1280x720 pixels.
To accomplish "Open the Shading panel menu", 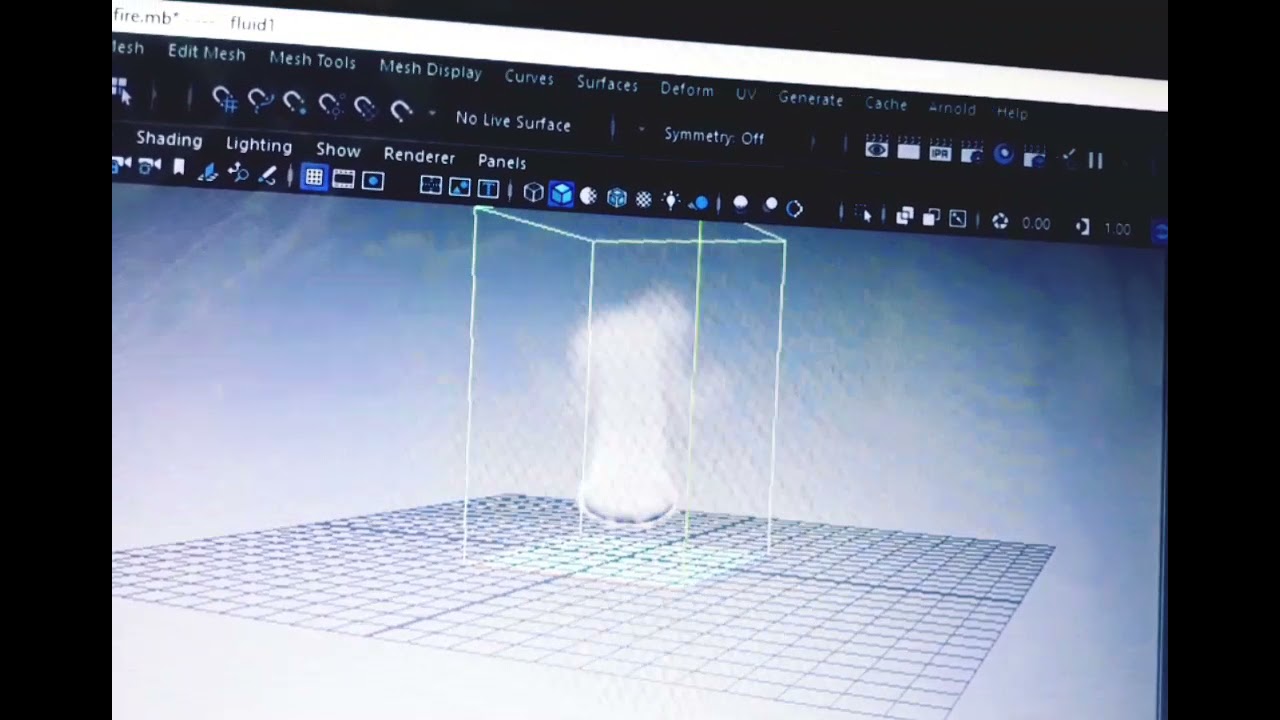I will tap(169, 139).
